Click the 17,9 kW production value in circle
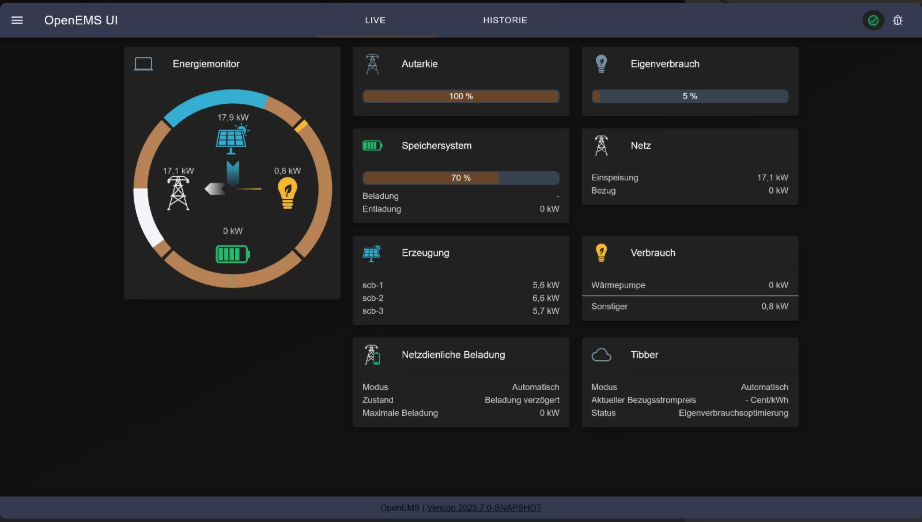 point(233,118)
